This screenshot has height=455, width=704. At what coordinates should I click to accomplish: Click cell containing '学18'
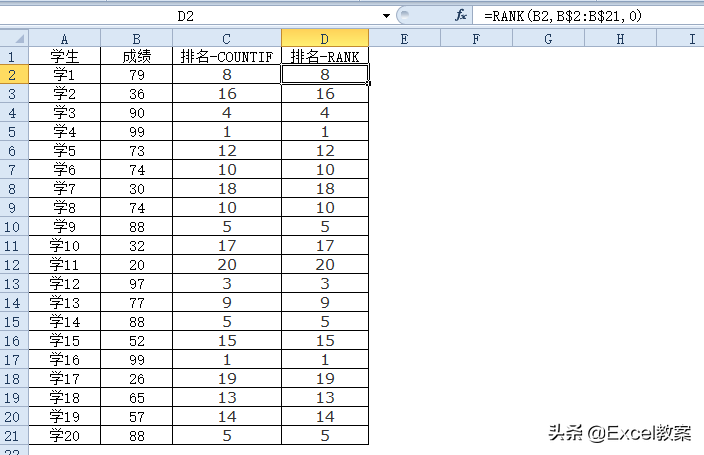pos(65,398)
